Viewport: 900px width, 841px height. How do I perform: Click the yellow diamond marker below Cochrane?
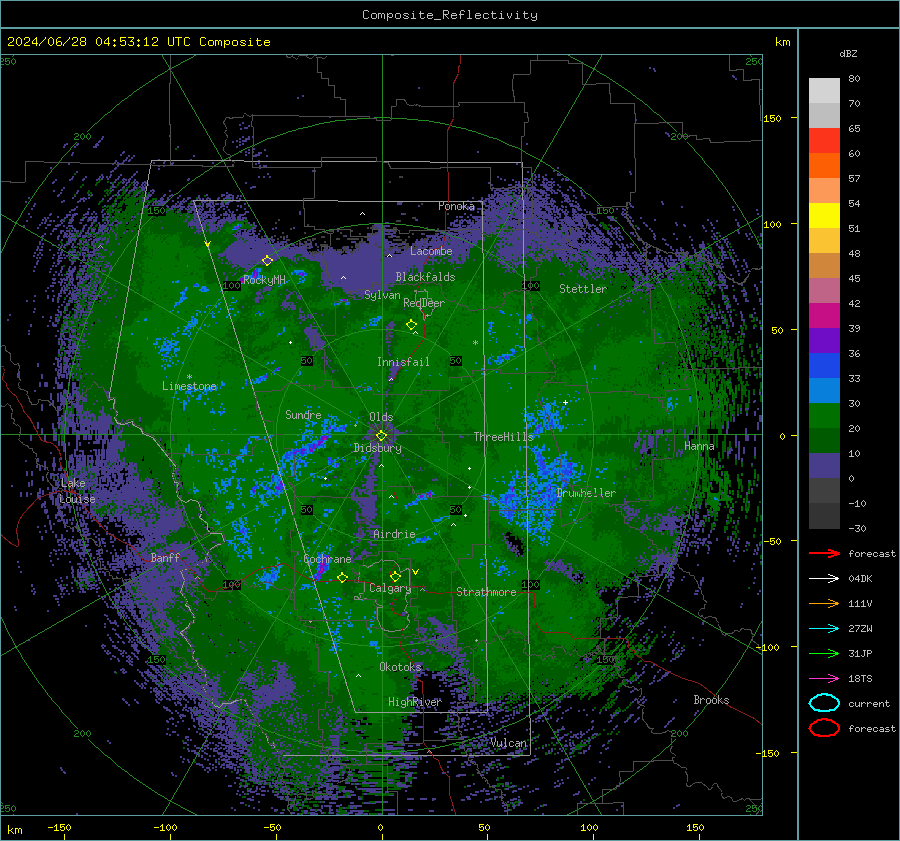click(342, 577)
